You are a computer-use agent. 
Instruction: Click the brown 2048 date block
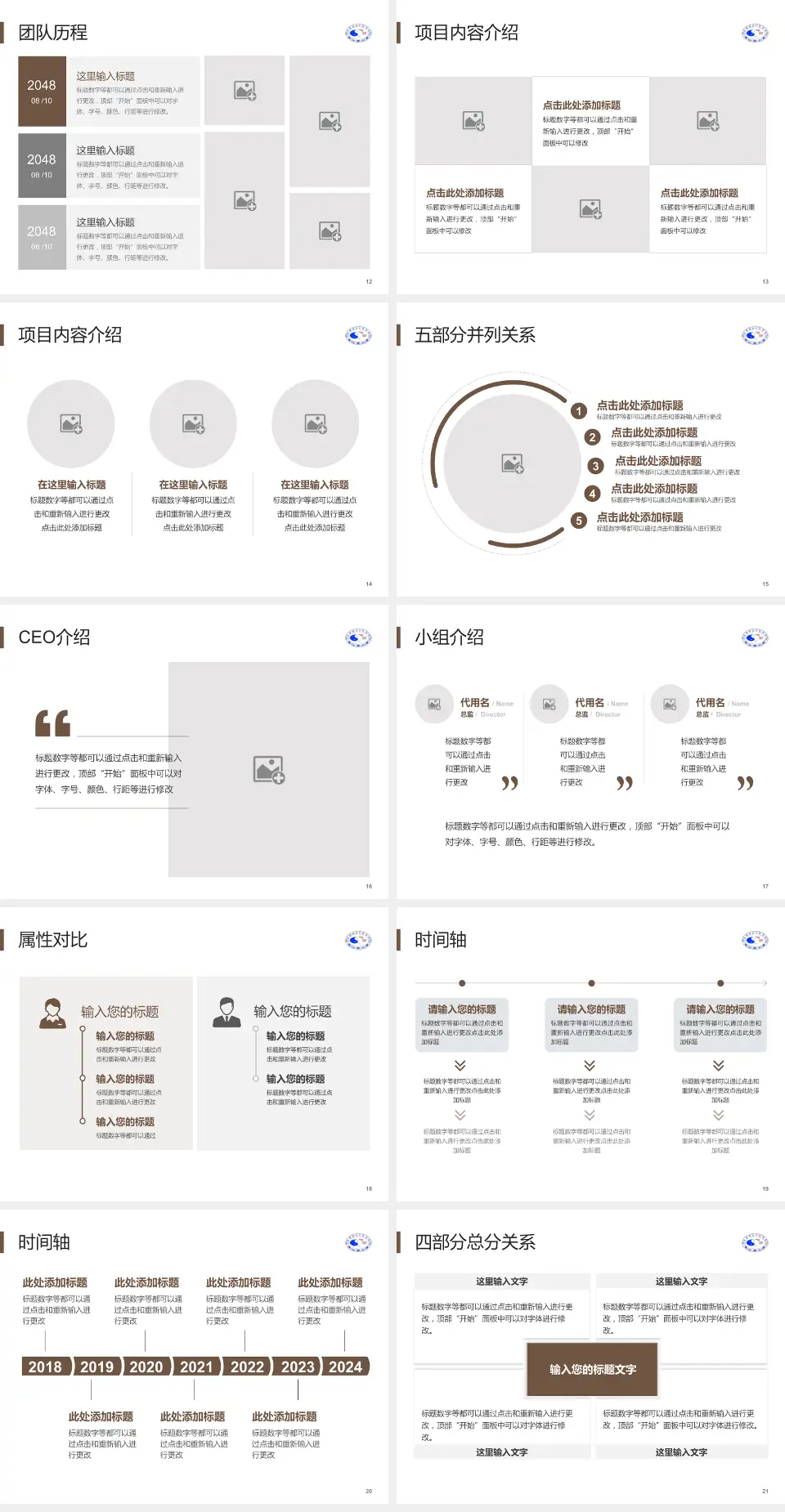coord(42,92)
